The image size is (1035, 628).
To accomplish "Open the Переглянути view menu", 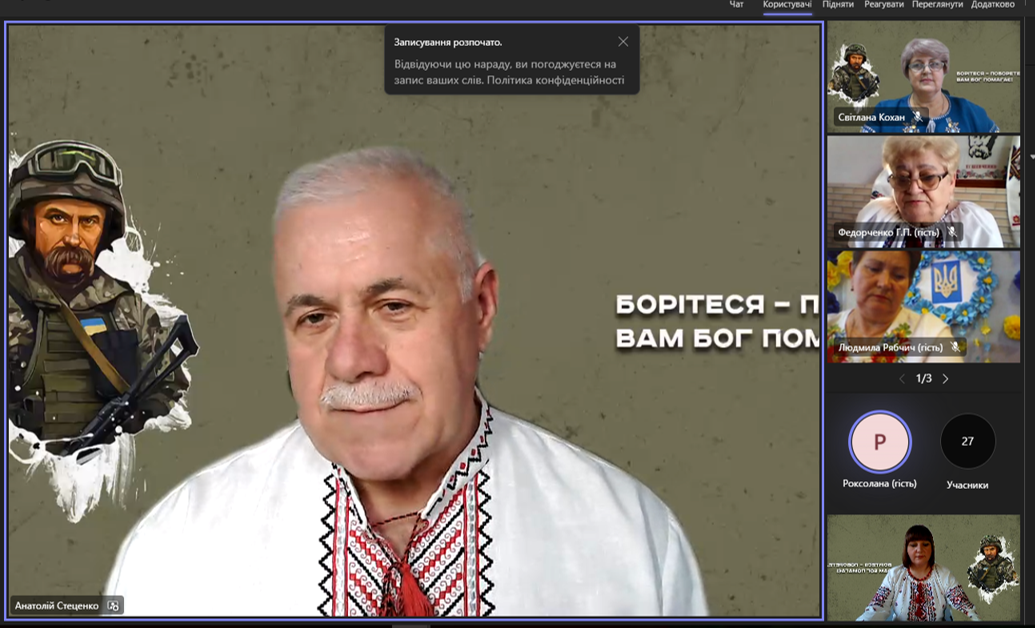I will 937,5.
